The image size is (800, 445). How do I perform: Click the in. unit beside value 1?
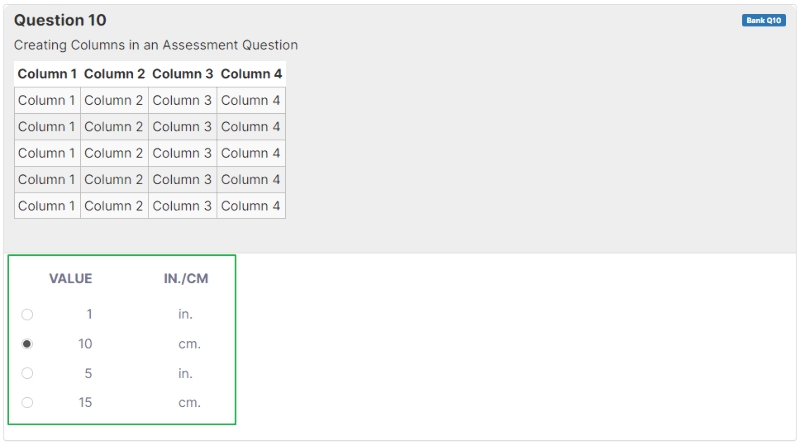186,314
